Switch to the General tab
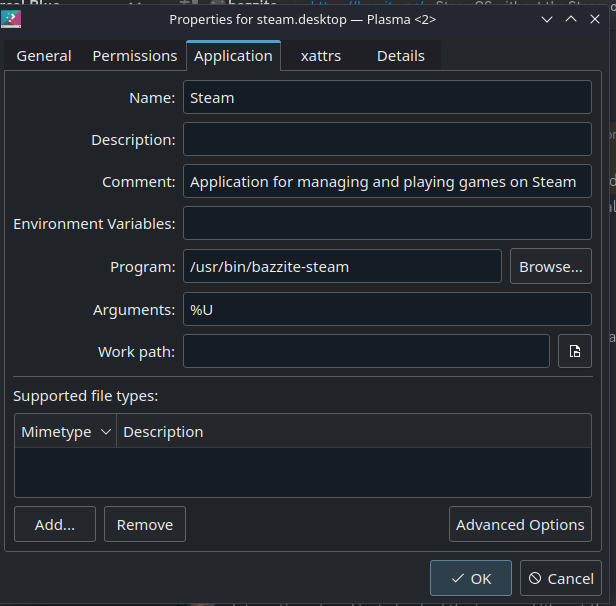616x606 pixels. coord(44,56)
